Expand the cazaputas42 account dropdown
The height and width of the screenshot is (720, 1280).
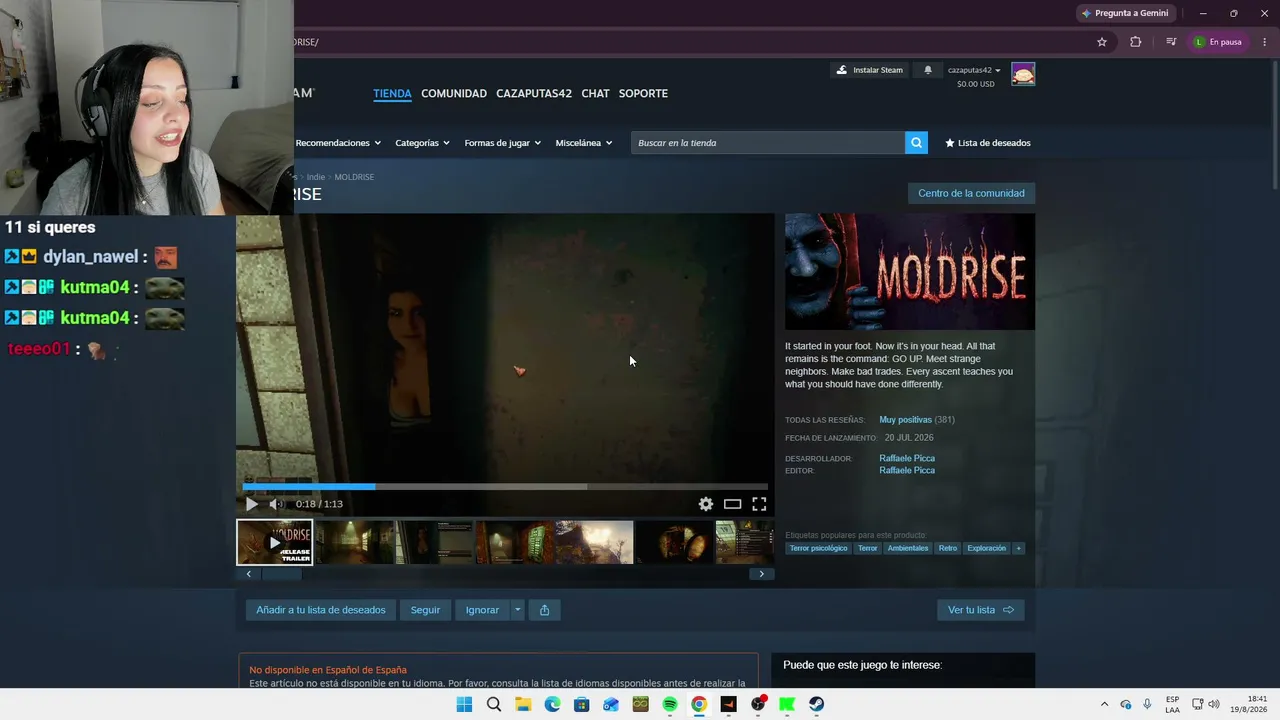click(x=974, y=70)
